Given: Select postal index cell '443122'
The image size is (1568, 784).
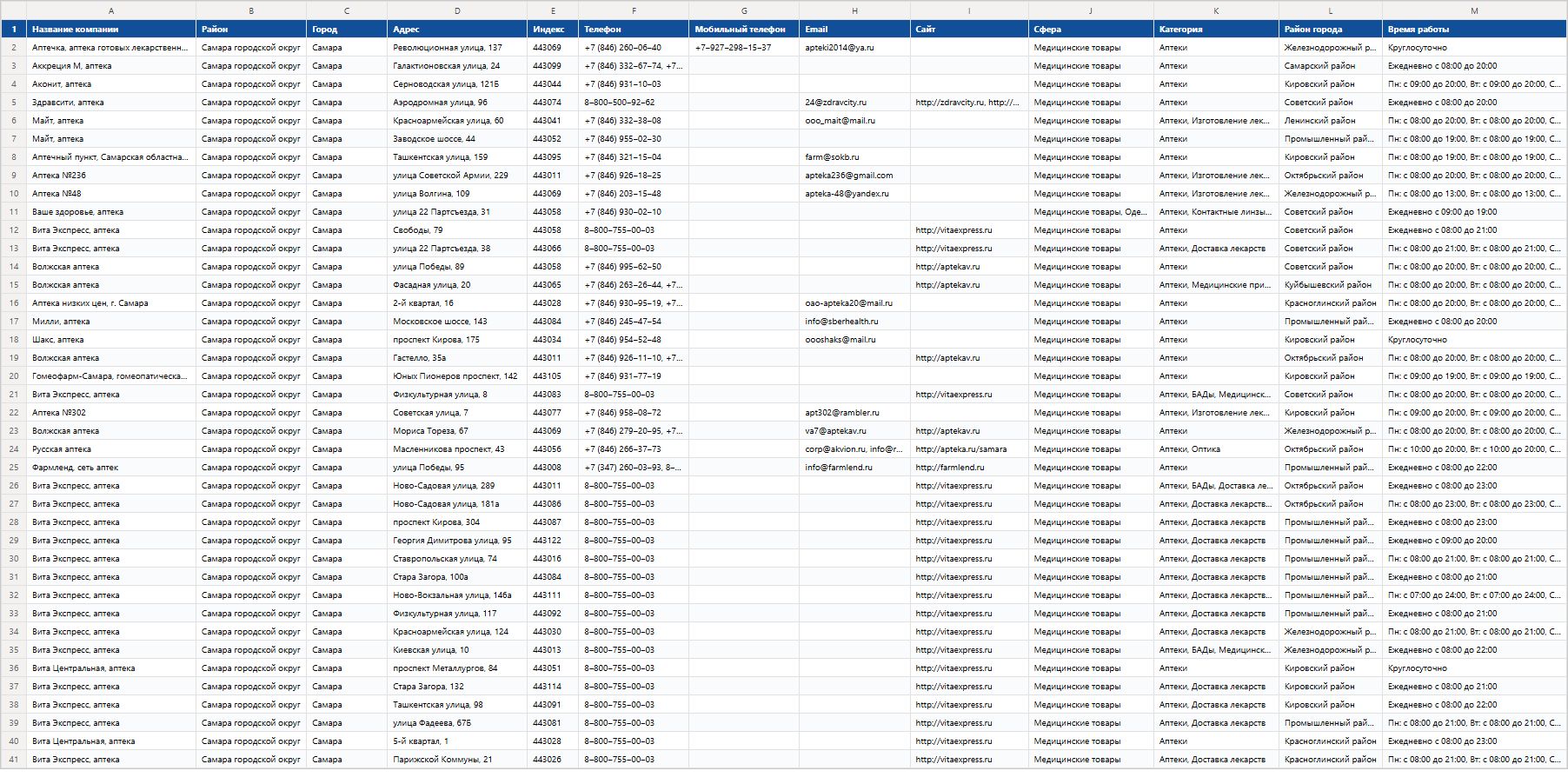Looking at the screenshot, I should tap(553, 541).
